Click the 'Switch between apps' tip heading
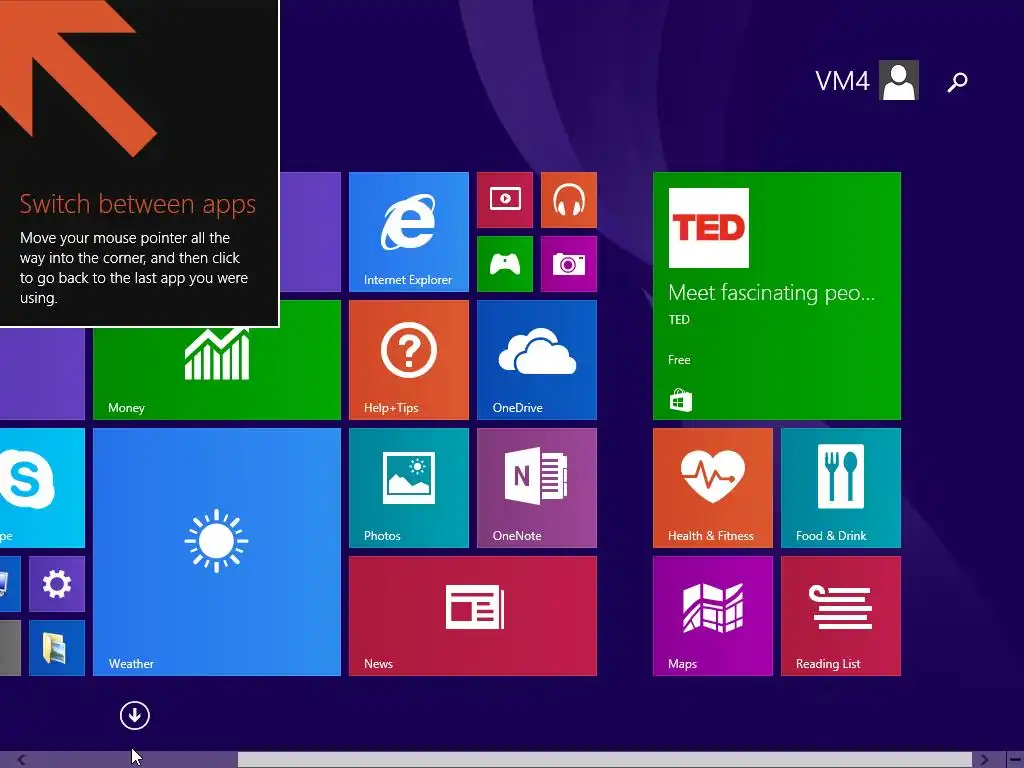Image resolution: width=1024 pixels, height=768 pixels. (138, 204)
